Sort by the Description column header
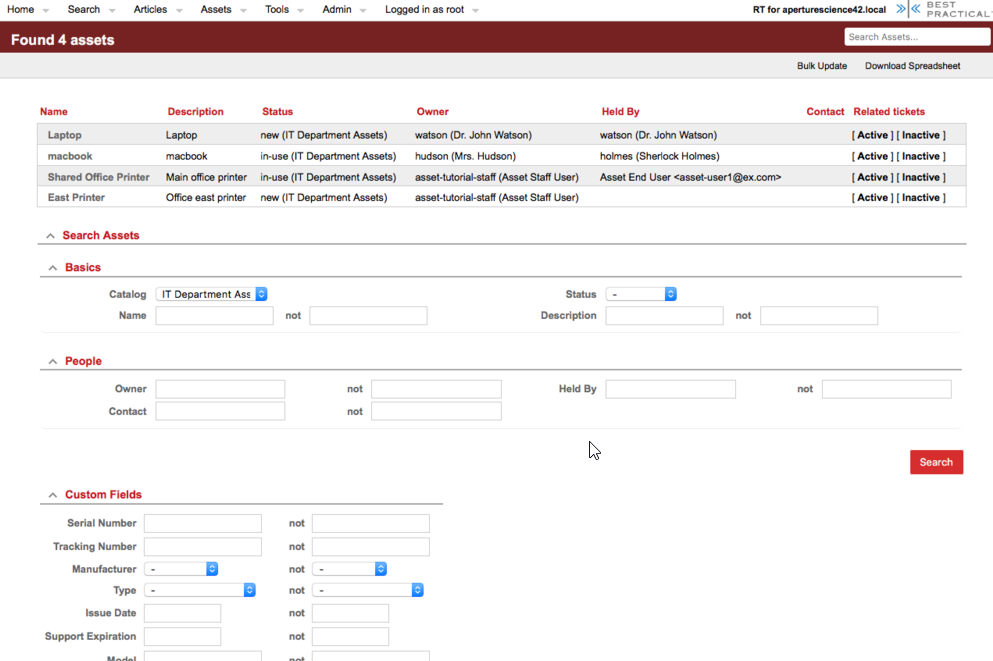This screenshot has width=993, height=661. point(195,111)
